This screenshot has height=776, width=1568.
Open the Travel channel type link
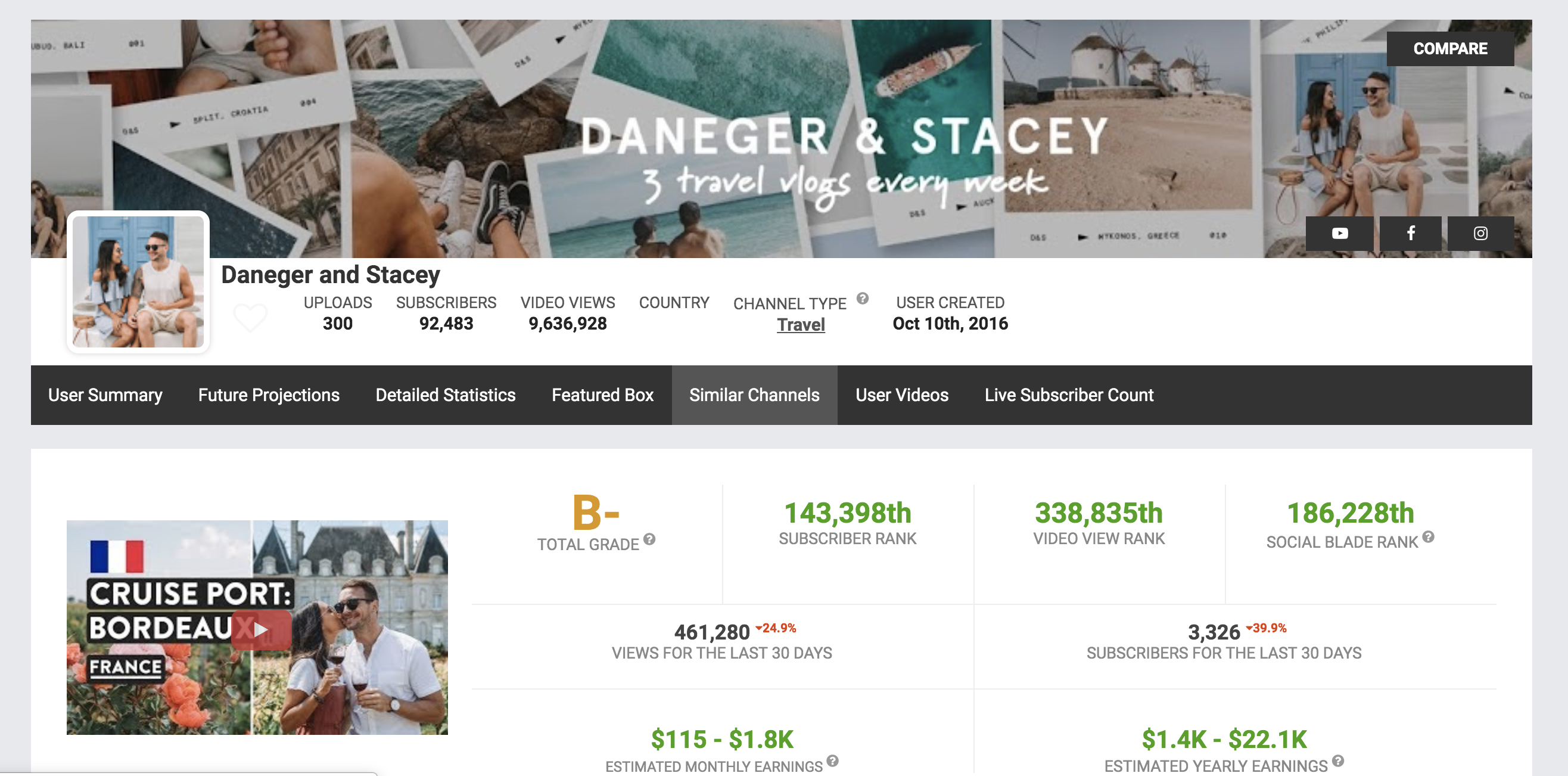(x=801, y=325)
